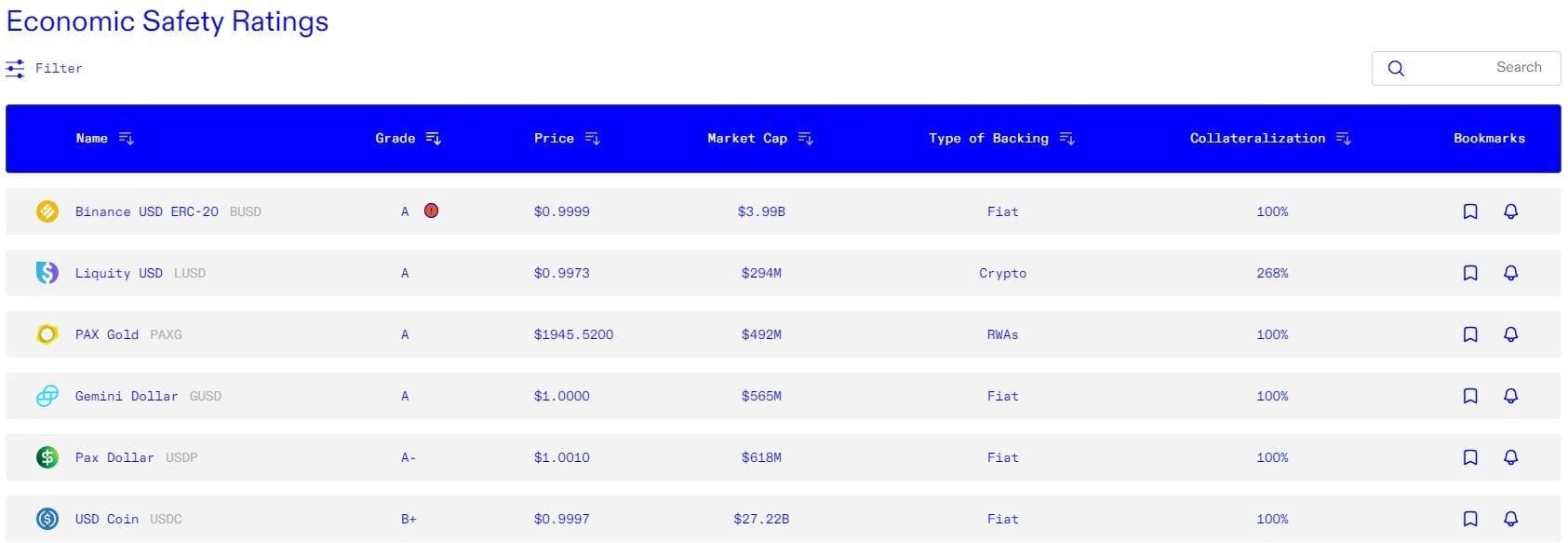Click the PAX Gold coin logo

[x=46, y=334]
